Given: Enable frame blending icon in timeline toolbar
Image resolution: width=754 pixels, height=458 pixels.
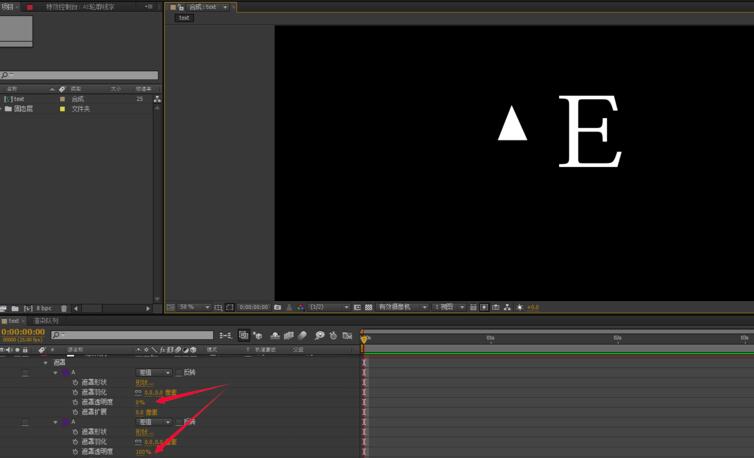Looking at the screenshot, I should 289,335.
